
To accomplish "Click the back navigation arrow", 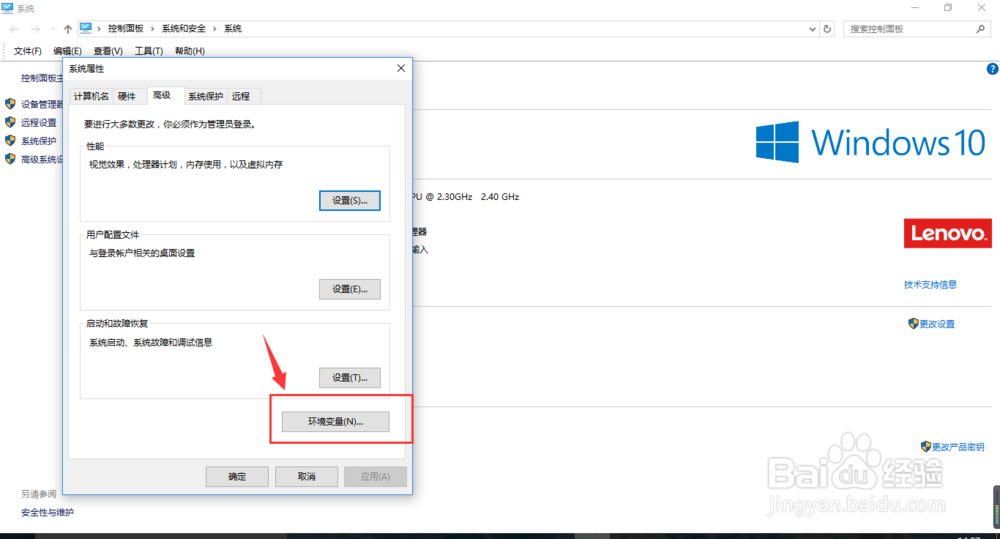I will (x=14, y=29).
